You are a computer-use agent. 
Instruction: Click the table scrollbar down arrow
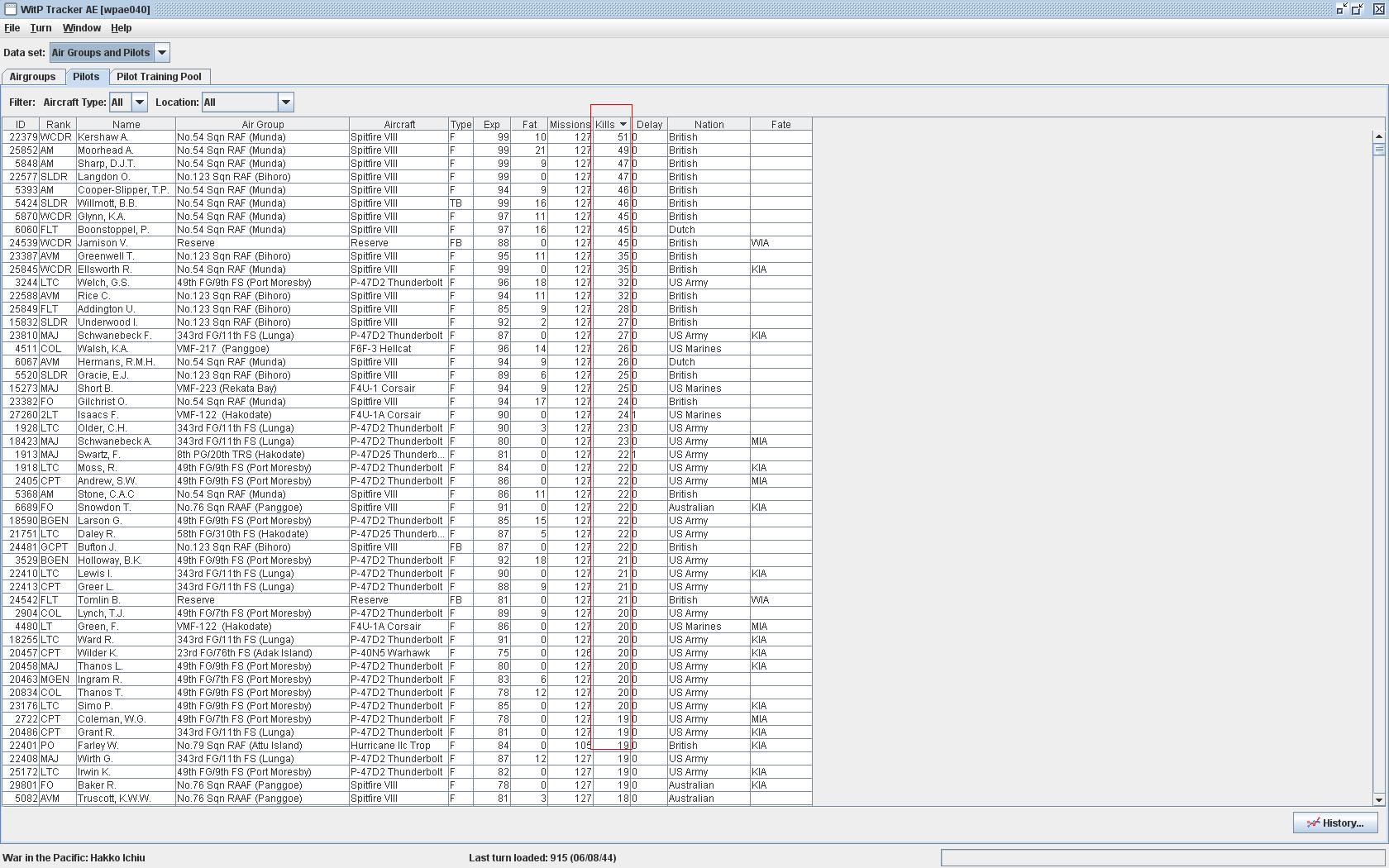1378,799
